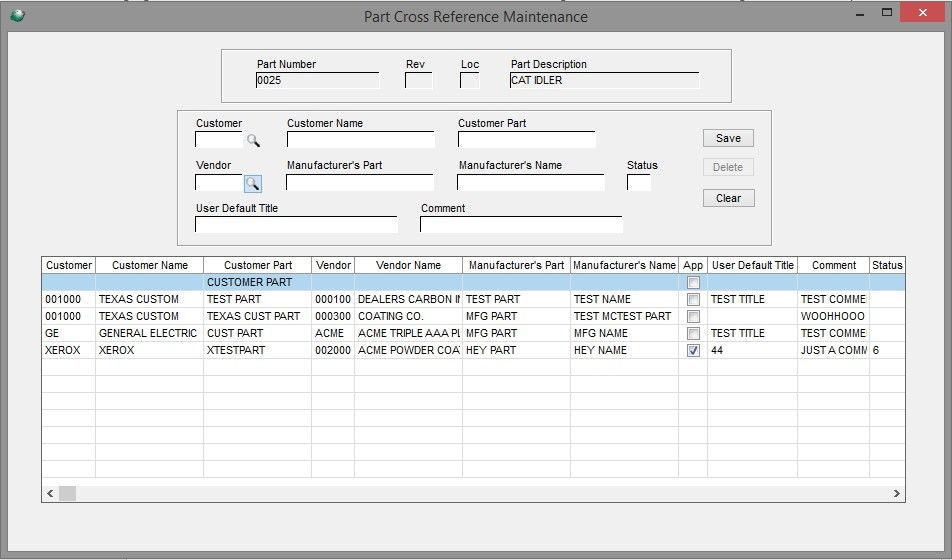Select the WOOHHOOO comment cell
This screenshot has height=560, width=952.
tap(834, 316)
